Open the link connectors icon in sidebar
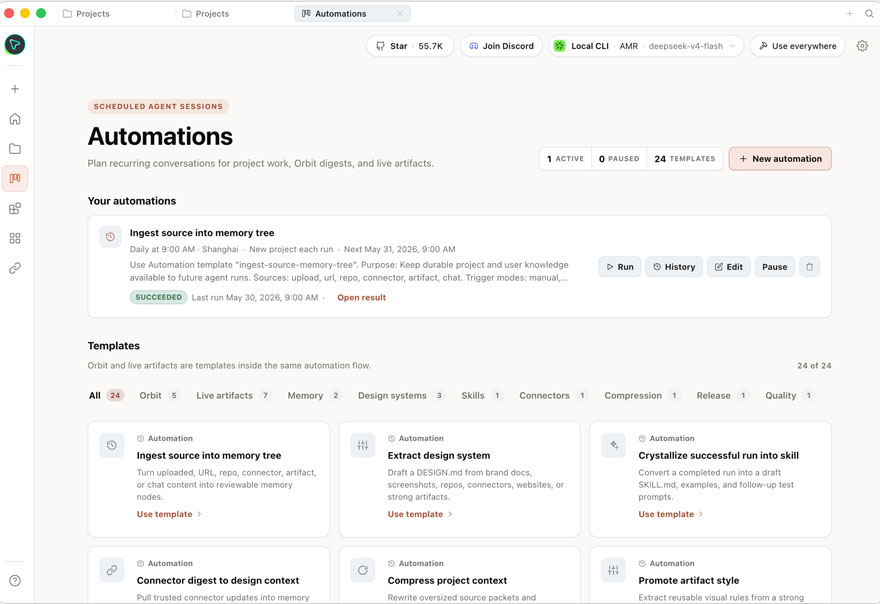The height and width of the screenshot is (604, 880). click(x=15, y=268)
